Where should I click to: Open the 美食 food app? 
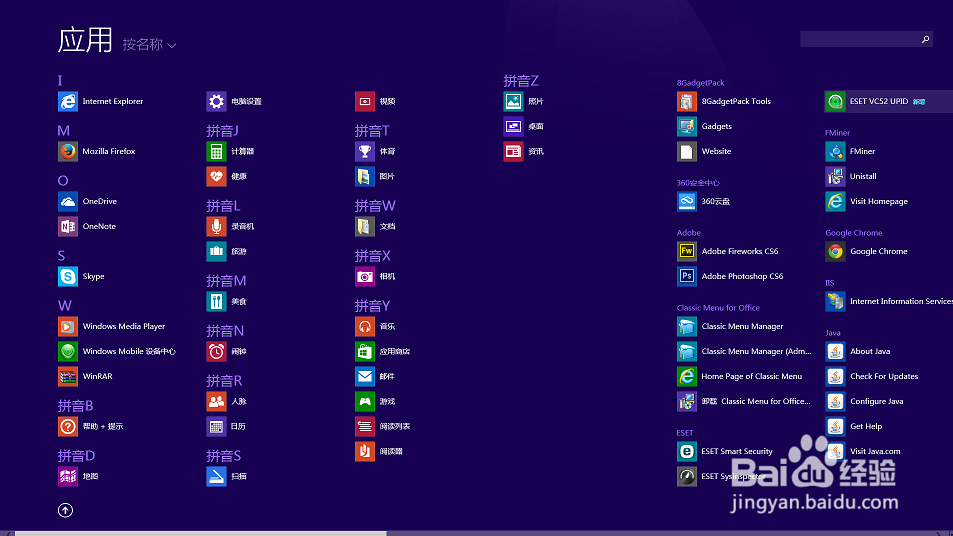click(227, 301)
